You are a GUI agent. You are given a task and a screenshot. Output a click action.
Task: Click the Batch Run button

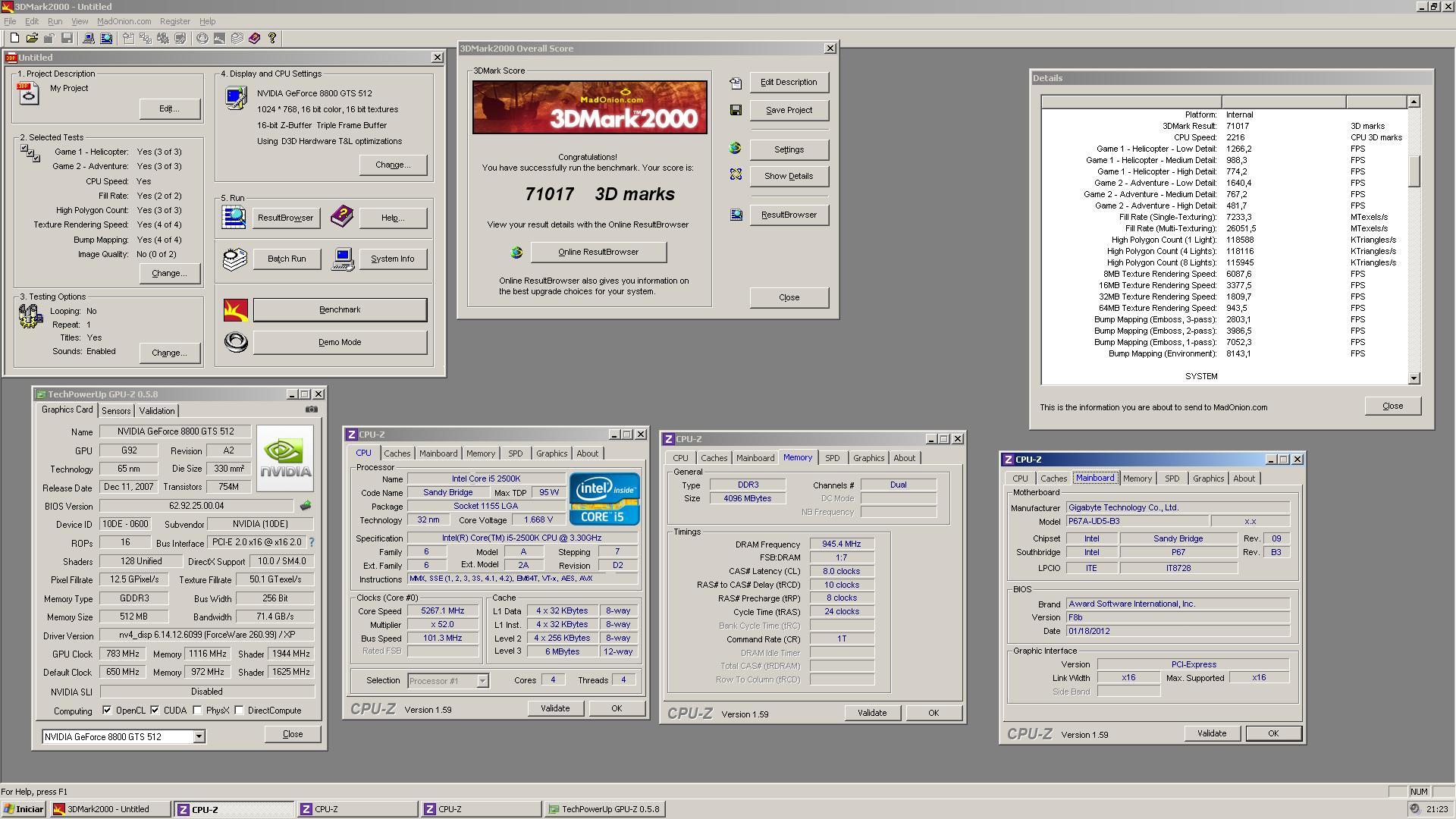(x=287, y=259)
